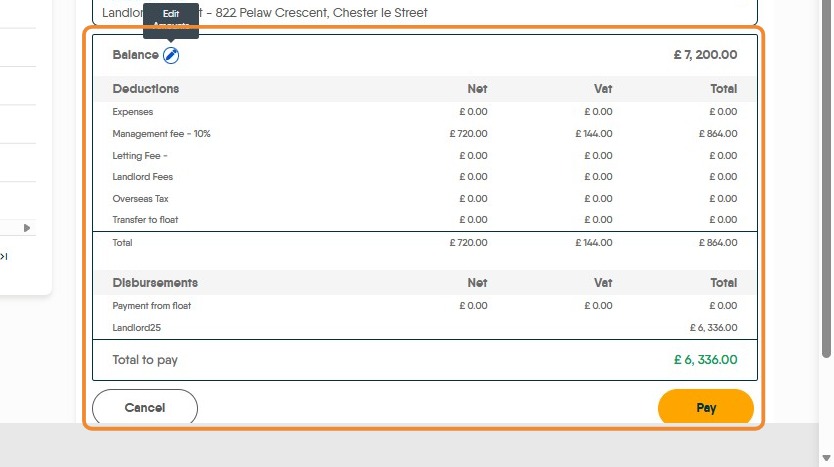Click the Letting Fee row label
The height and width of the screenshot is (467, 834).
click(140, 156)
